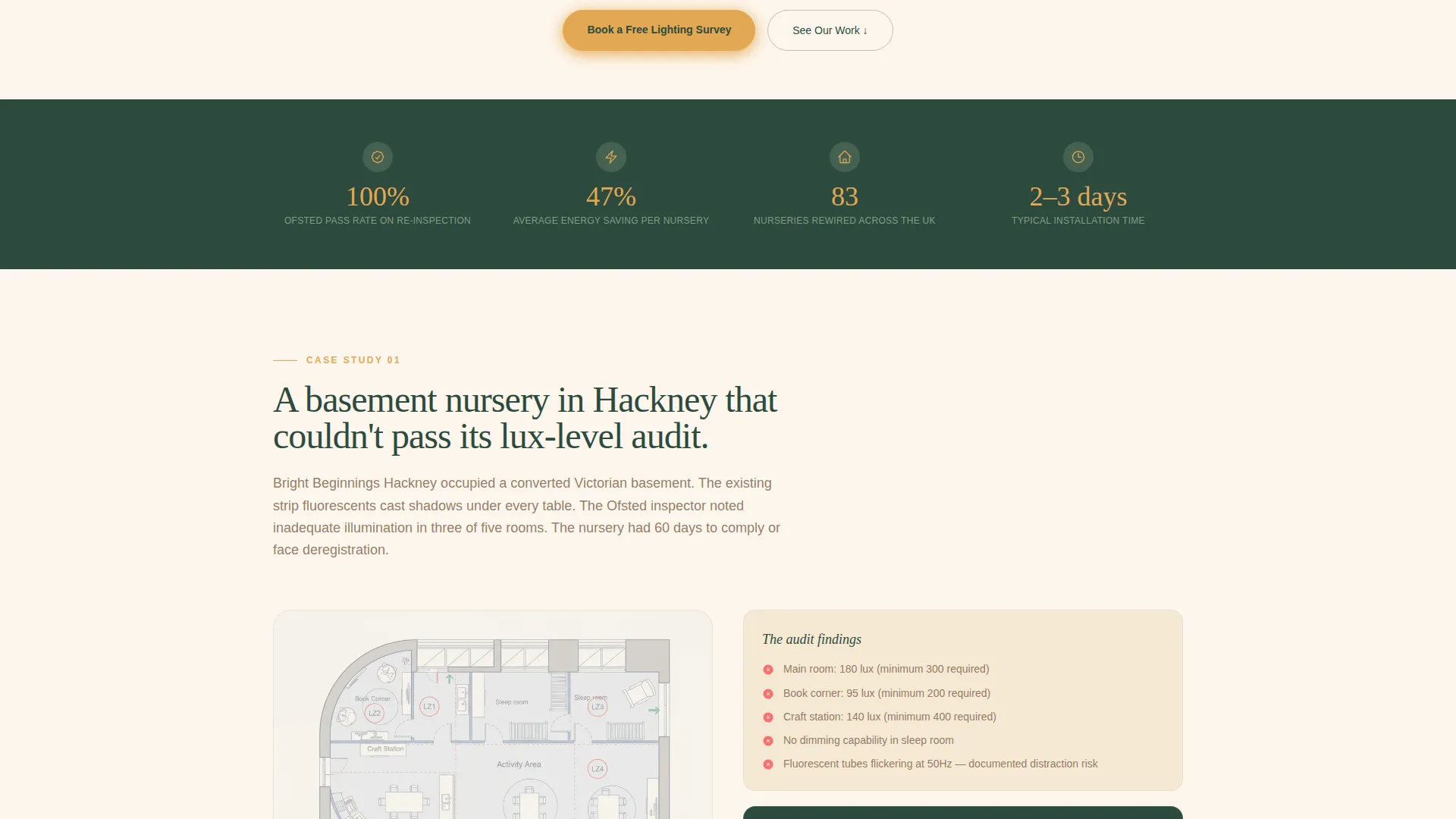Click the clock icon above 2–3 days
This screenshot has height=819, width=1456.
[x=1078, y=157]
